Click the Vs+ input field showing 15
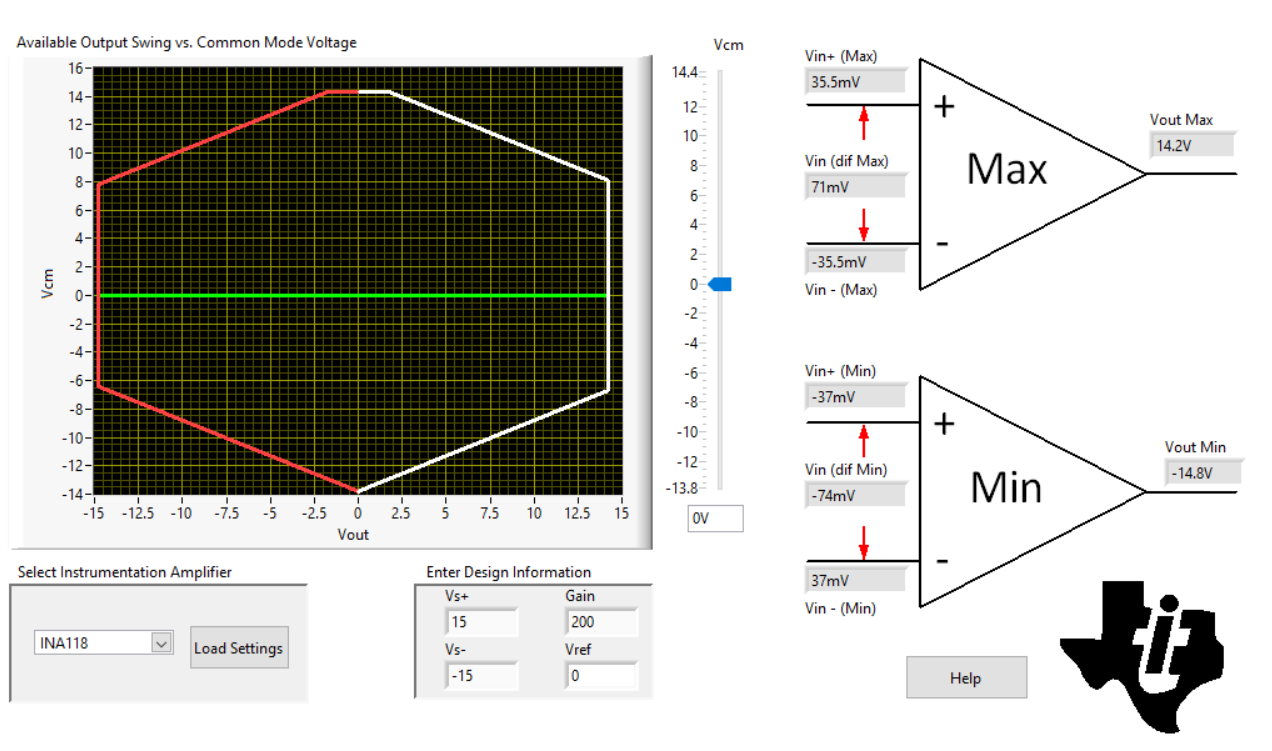 482,623
